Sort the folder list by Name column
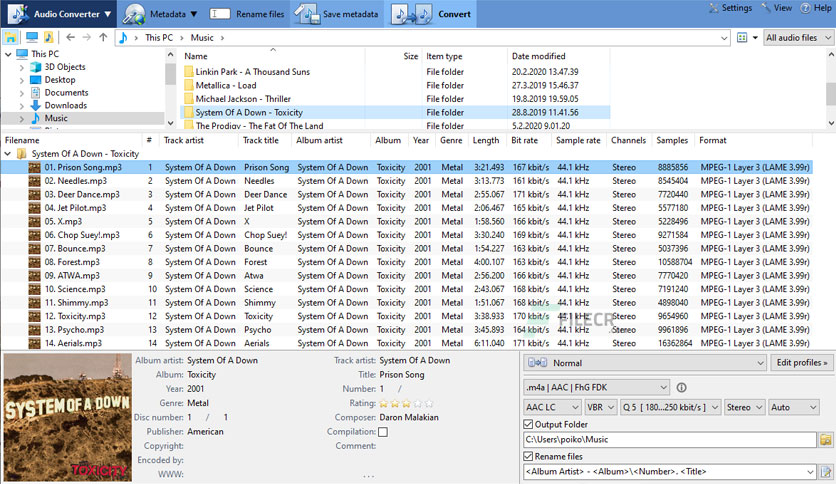Screen dimensions: 836x484 coord(196,56)
